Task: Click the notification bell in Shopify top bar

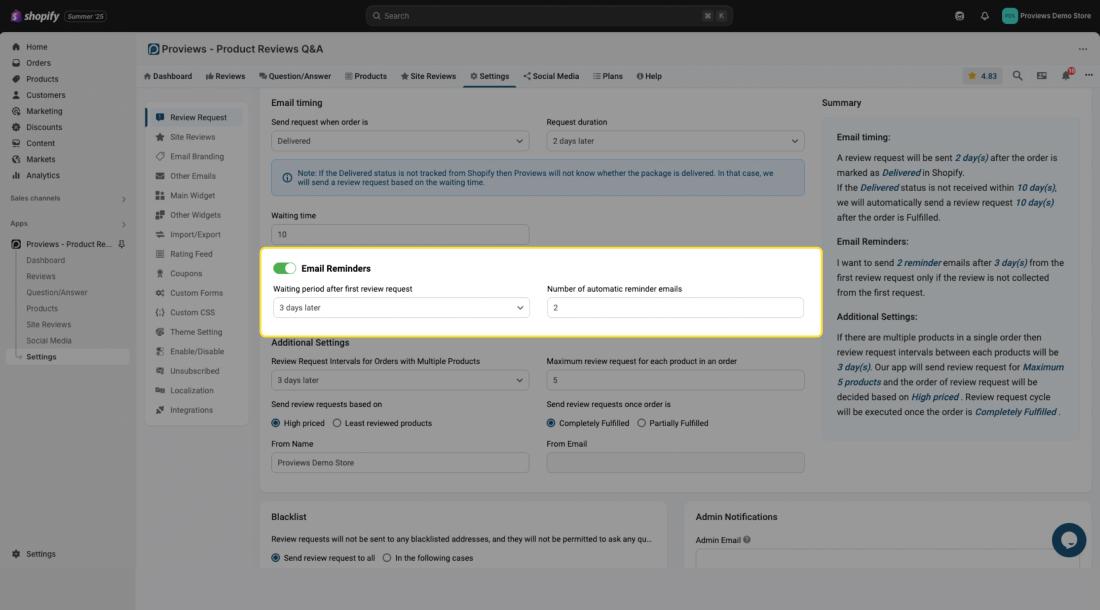Action: coord(985,16)
